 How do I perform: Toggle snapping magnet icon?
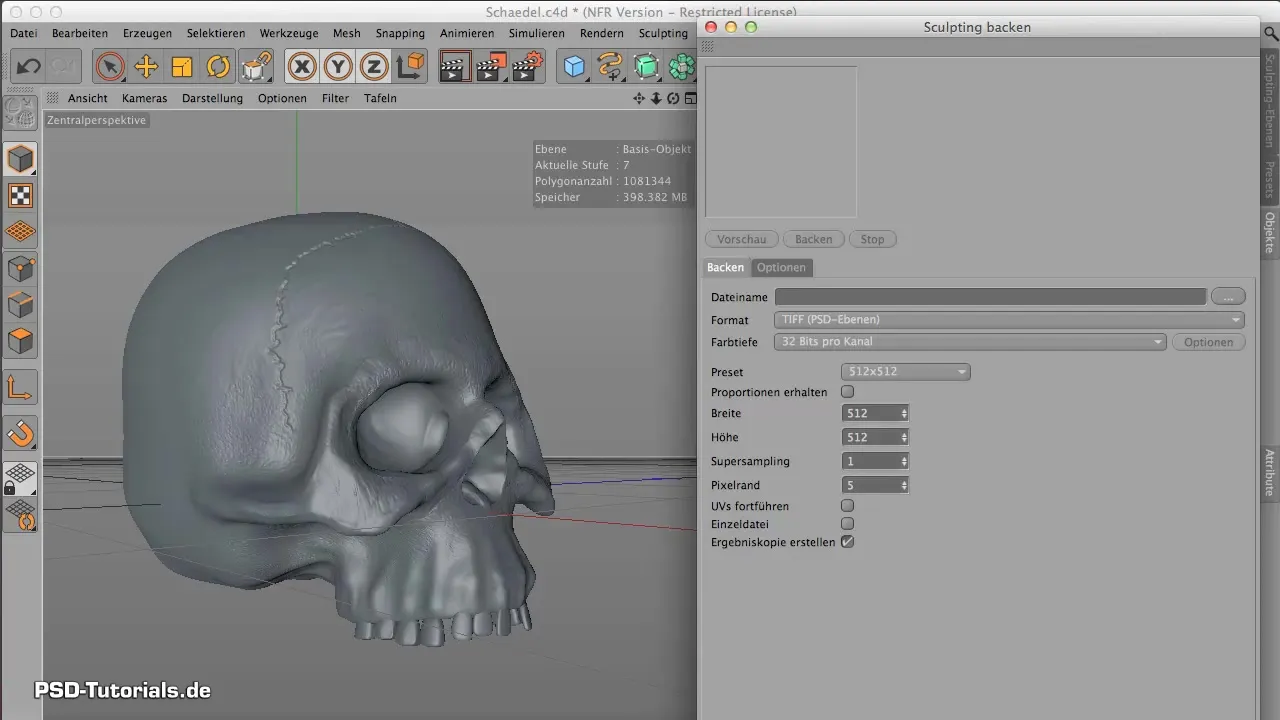20,433
